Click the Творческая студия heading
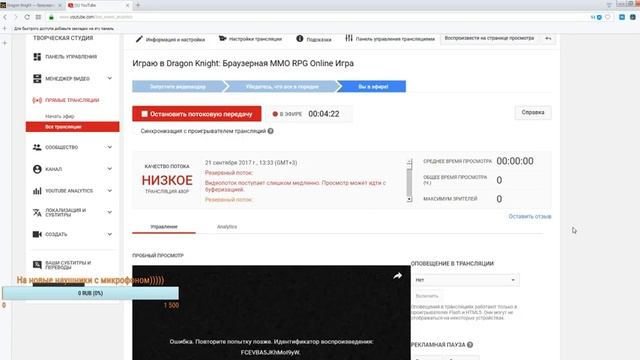 click(63, 38)
